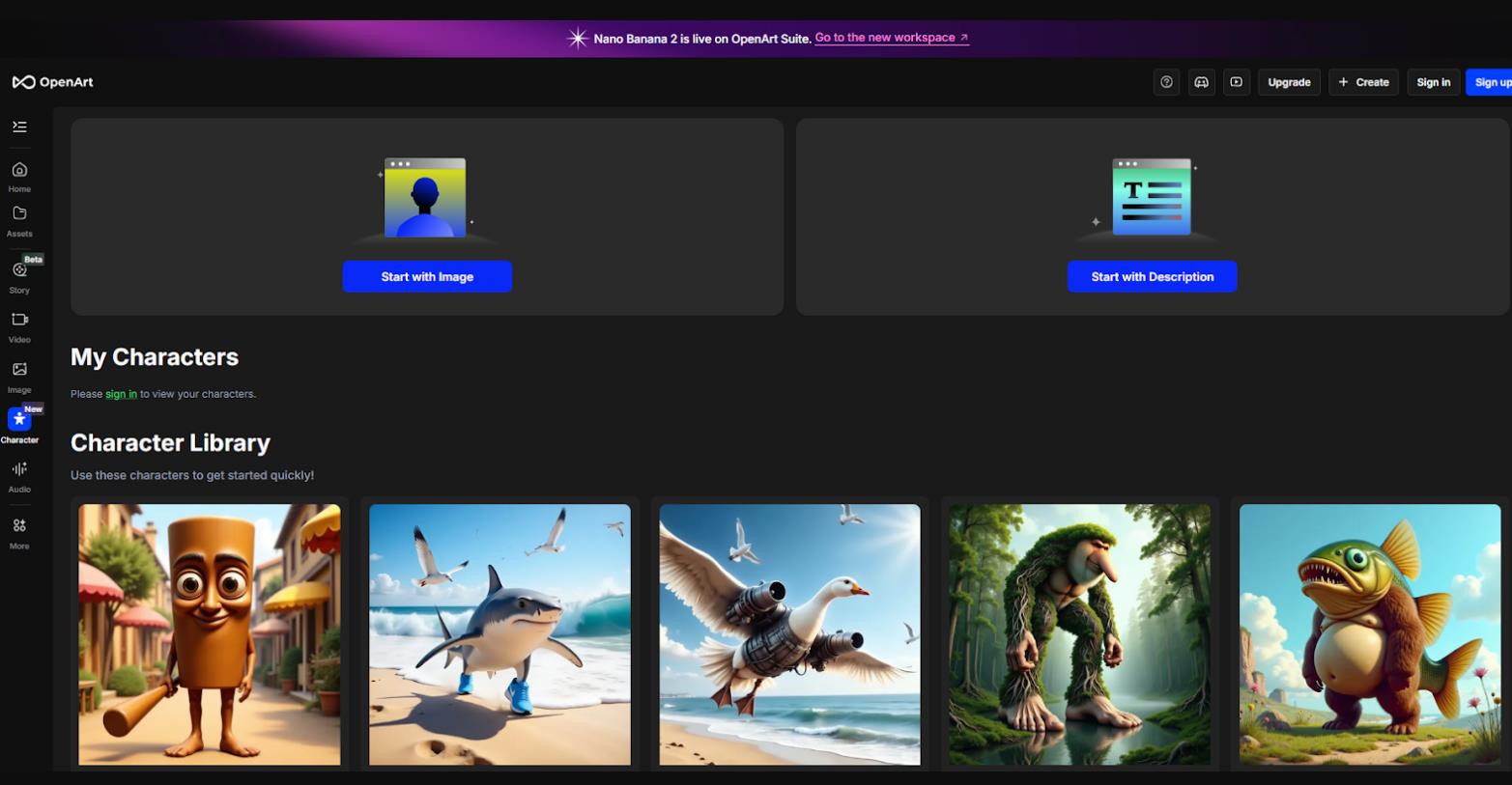1512x785 pixels.
Task: Click the text document illustration icon
Action: pyautogui.click(x=1152, y=197)
